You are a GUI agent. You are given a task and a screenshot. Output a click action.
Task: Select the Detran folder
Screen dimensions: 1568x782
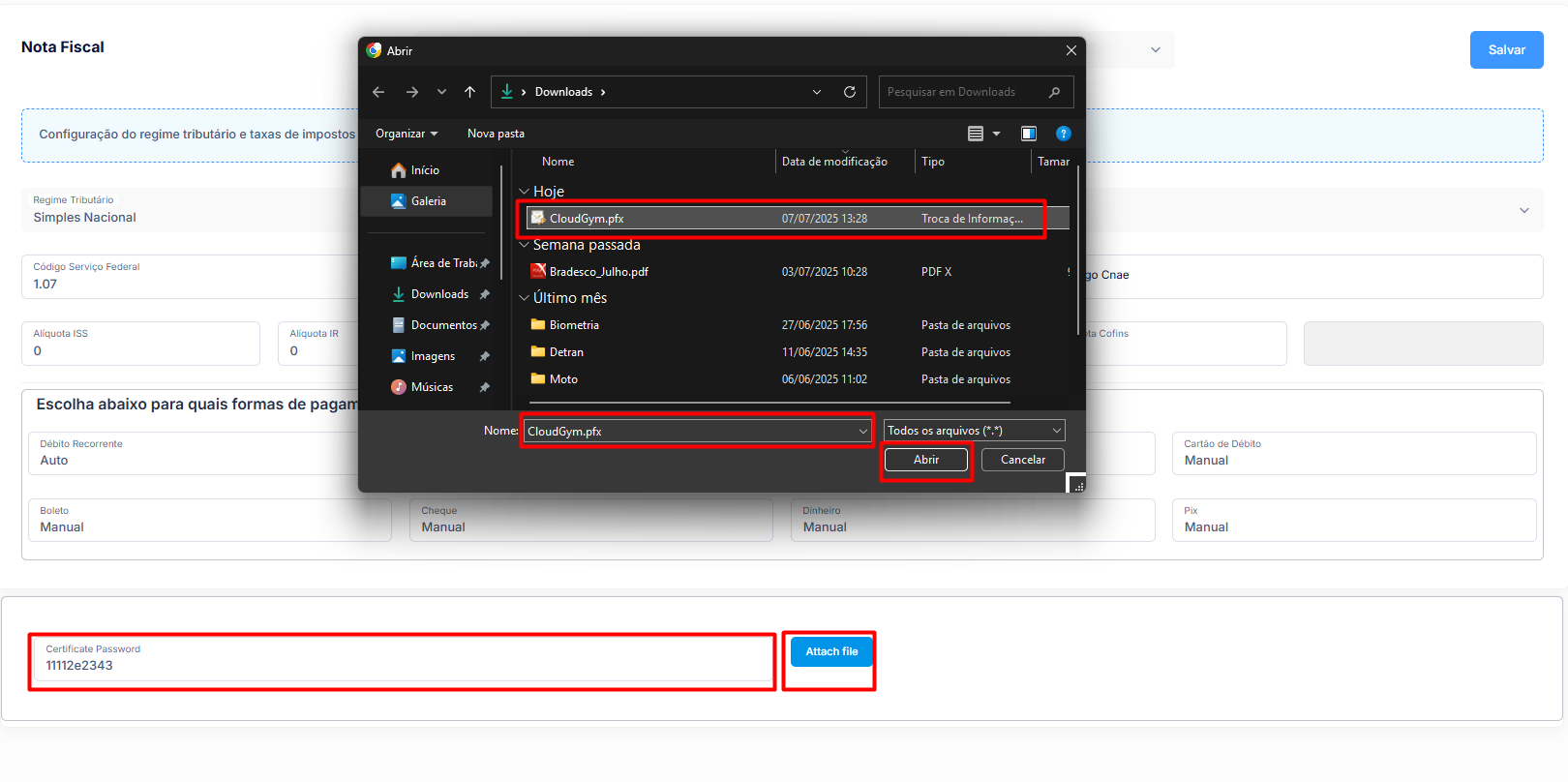[798, 352]
